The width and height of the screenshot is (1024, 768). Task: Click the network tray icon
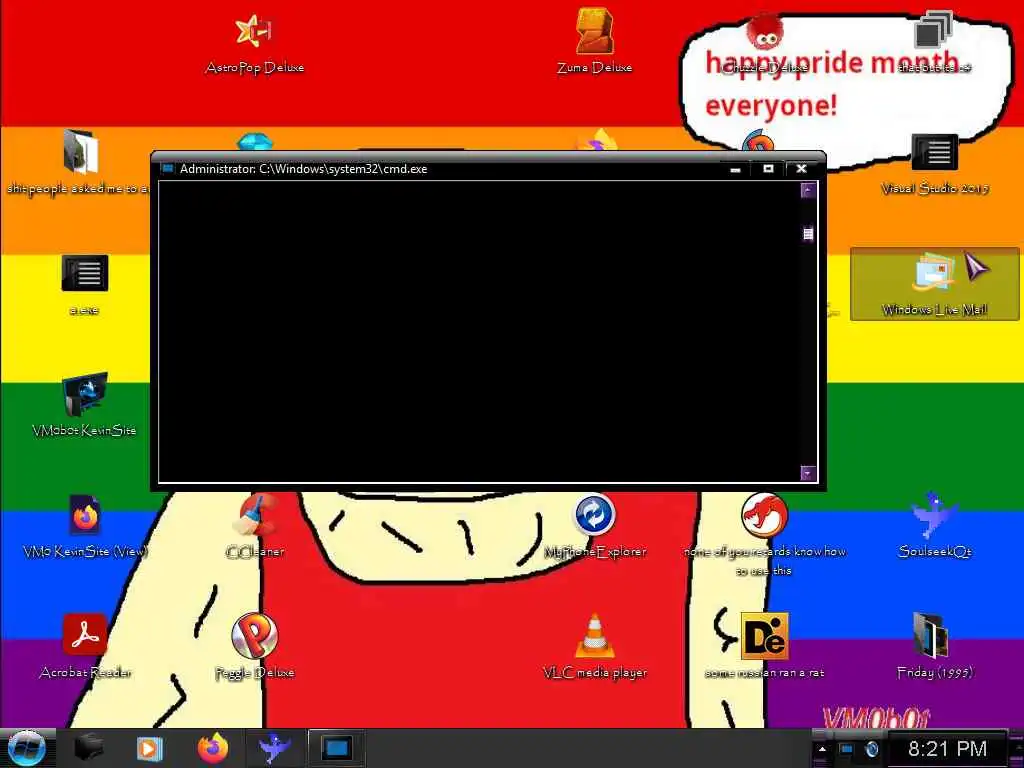click(846, 749)
